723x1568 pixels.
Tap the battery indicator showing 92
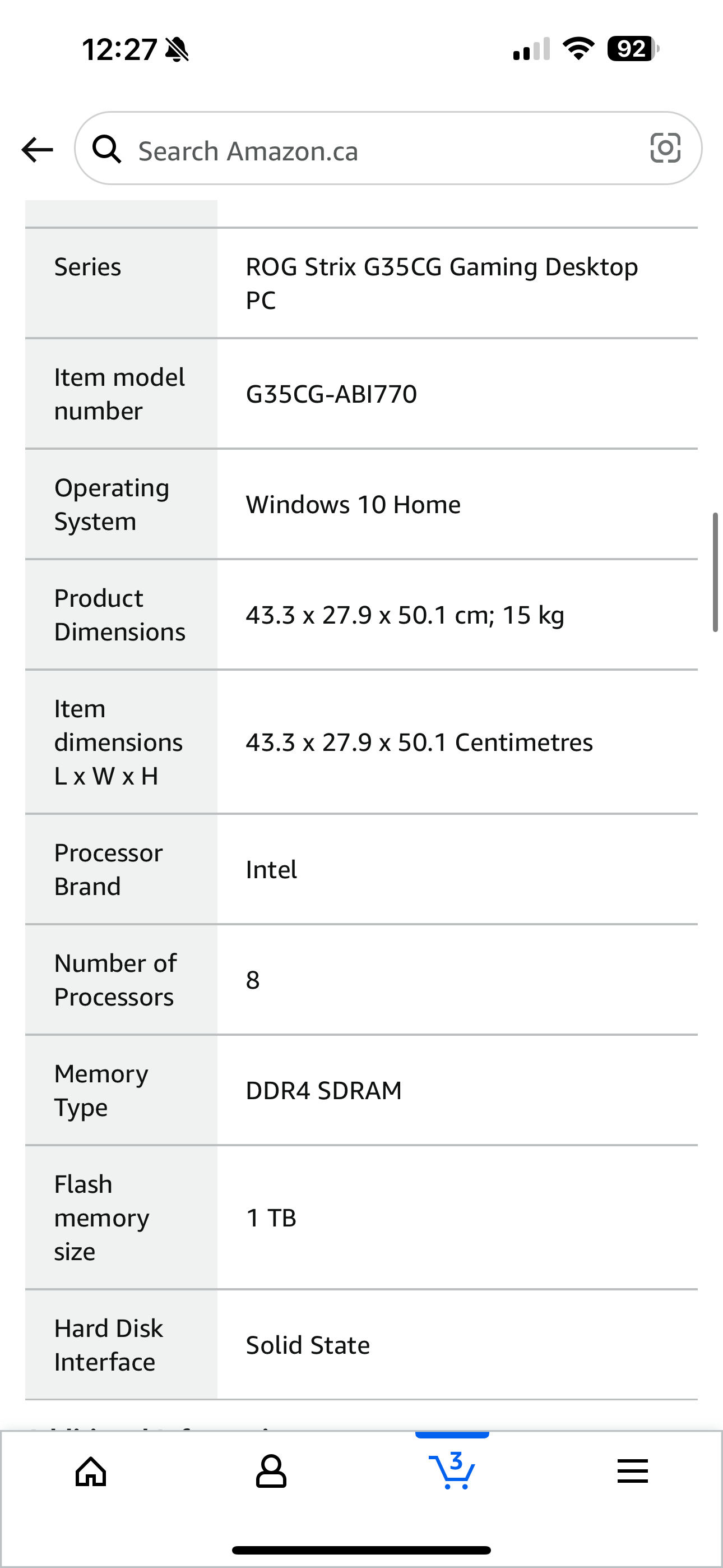pos(633,49)
